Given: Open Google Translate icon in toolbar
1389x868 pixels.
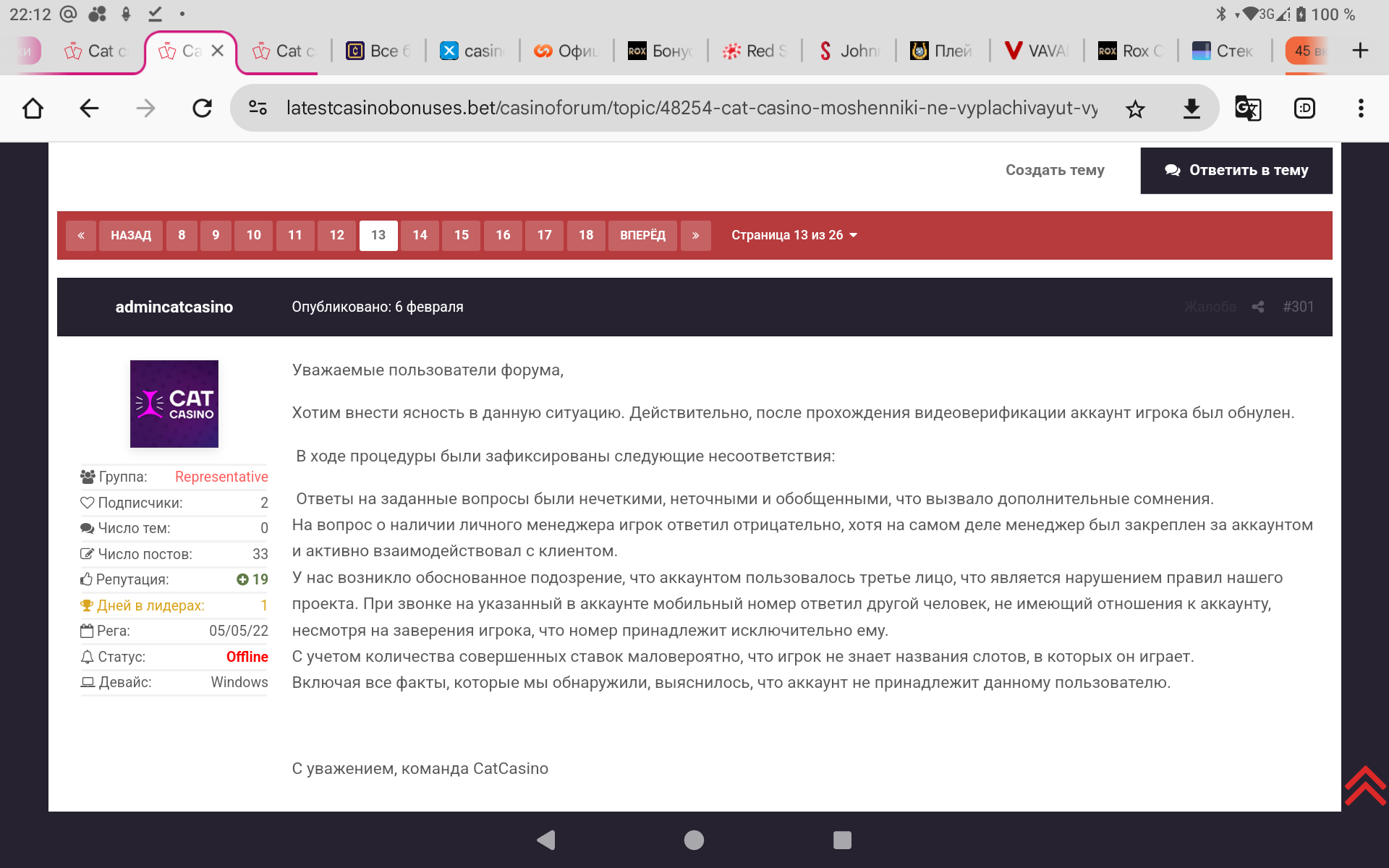Looking at the screenshot, I should (1248, 109).
